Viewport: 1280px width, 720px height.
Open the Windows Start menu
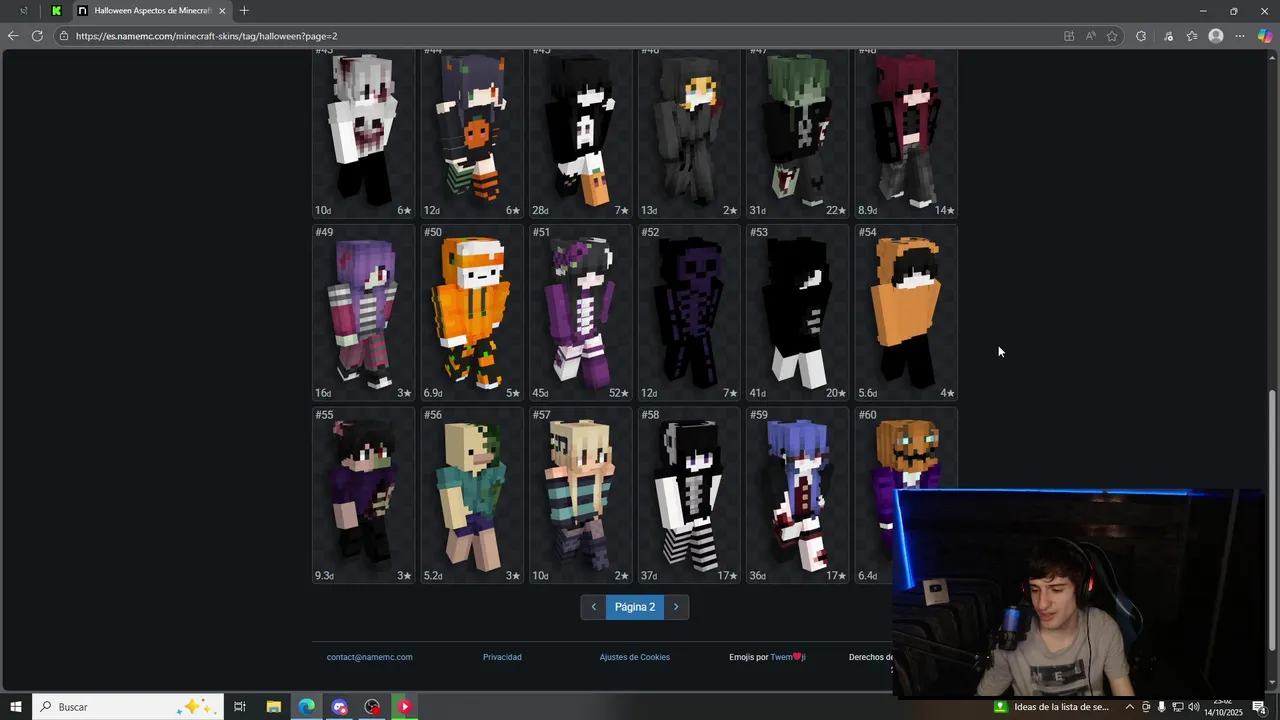(15, 707)
